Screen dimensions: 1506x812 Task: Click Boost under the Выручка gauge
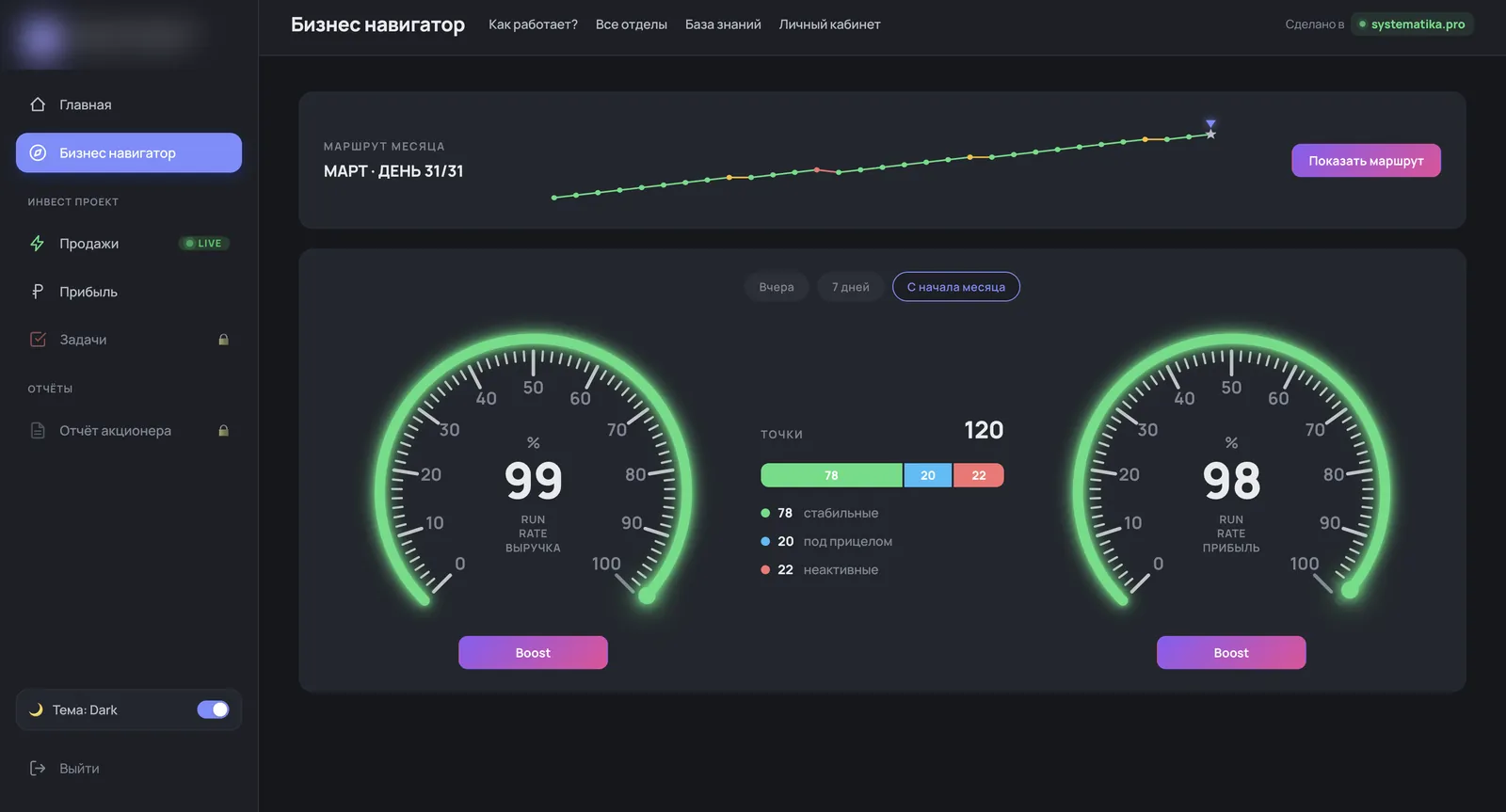click(x=533, y=652)
